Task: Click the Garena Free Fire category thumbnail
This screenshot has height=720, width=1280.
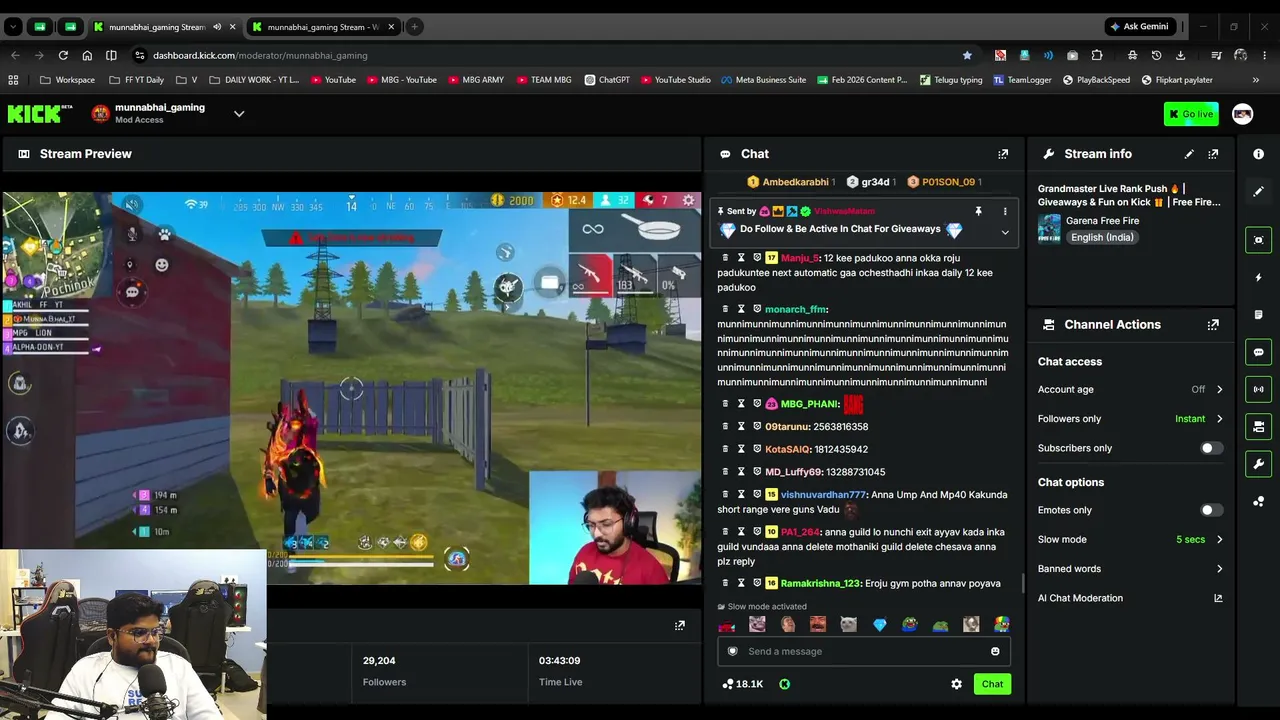Action: point(1049,229)
